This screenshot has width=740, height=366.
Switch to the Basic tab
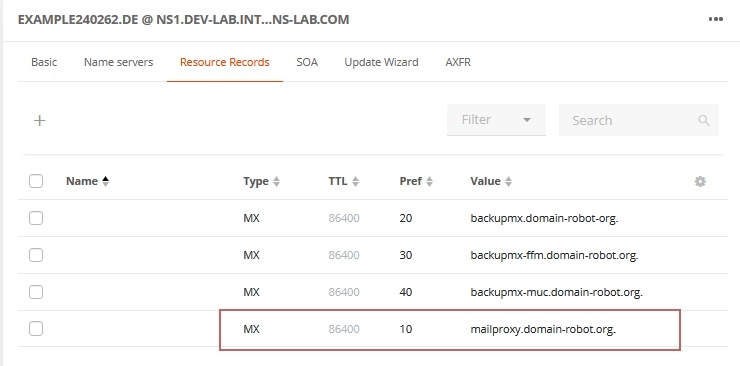(44, 62)
